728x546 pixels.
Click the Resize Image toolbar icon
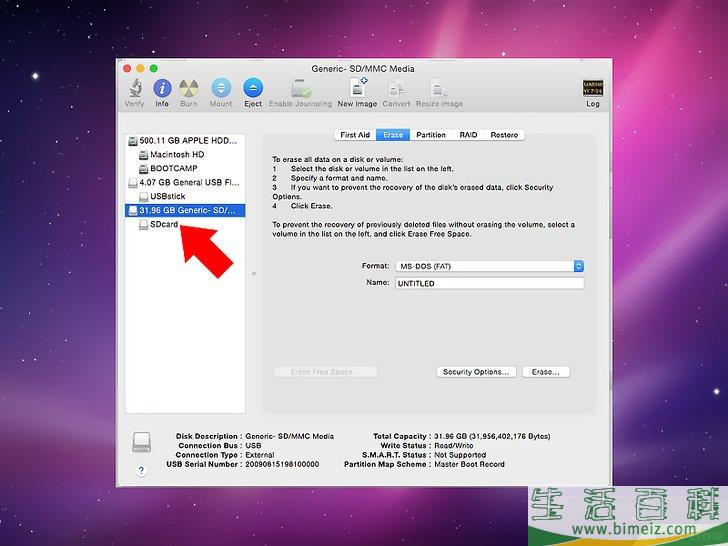pos(439,88)
